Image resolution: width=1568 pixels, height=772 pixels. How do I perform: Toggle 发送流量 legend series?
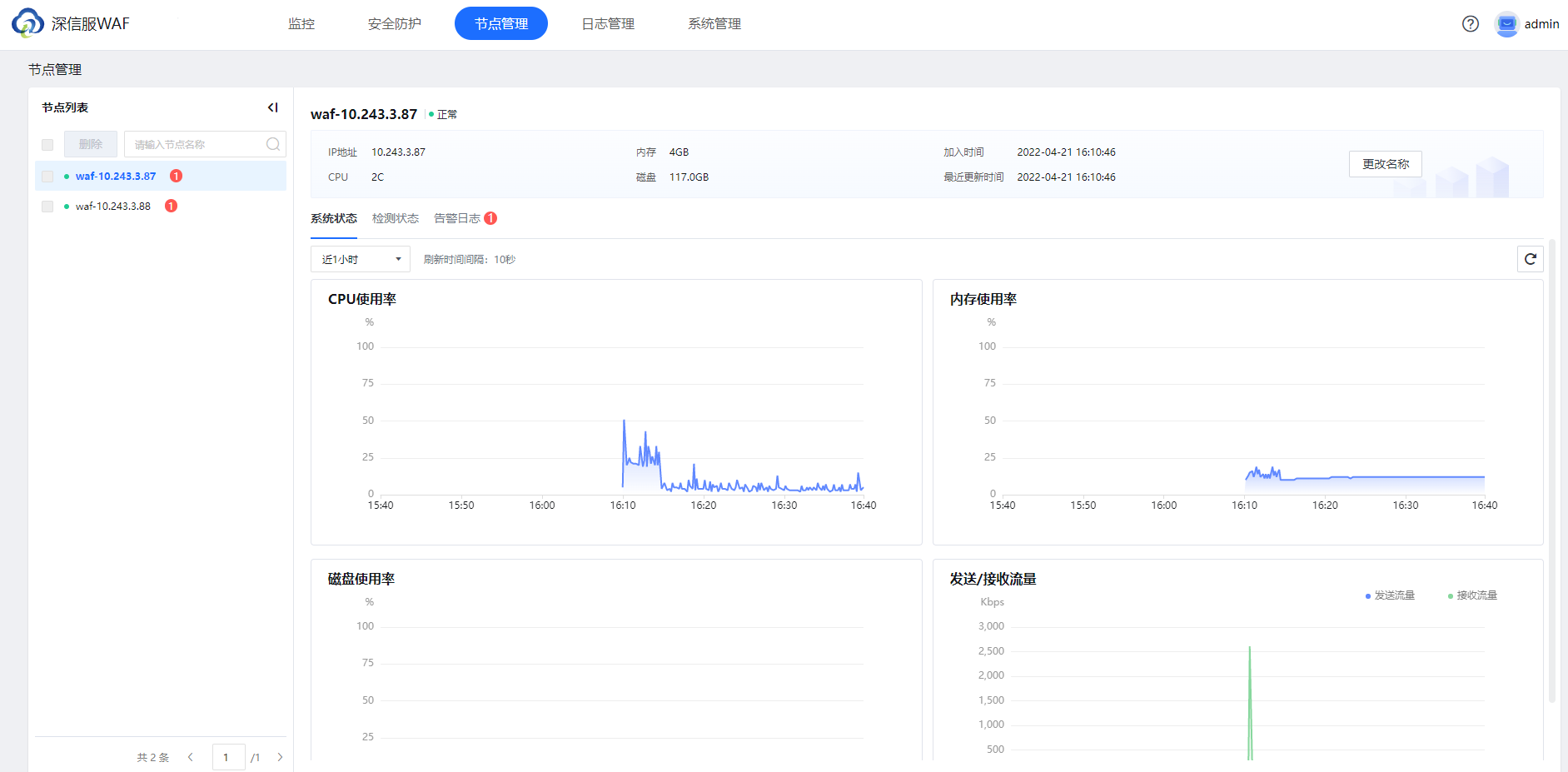tap(1390, 595)
